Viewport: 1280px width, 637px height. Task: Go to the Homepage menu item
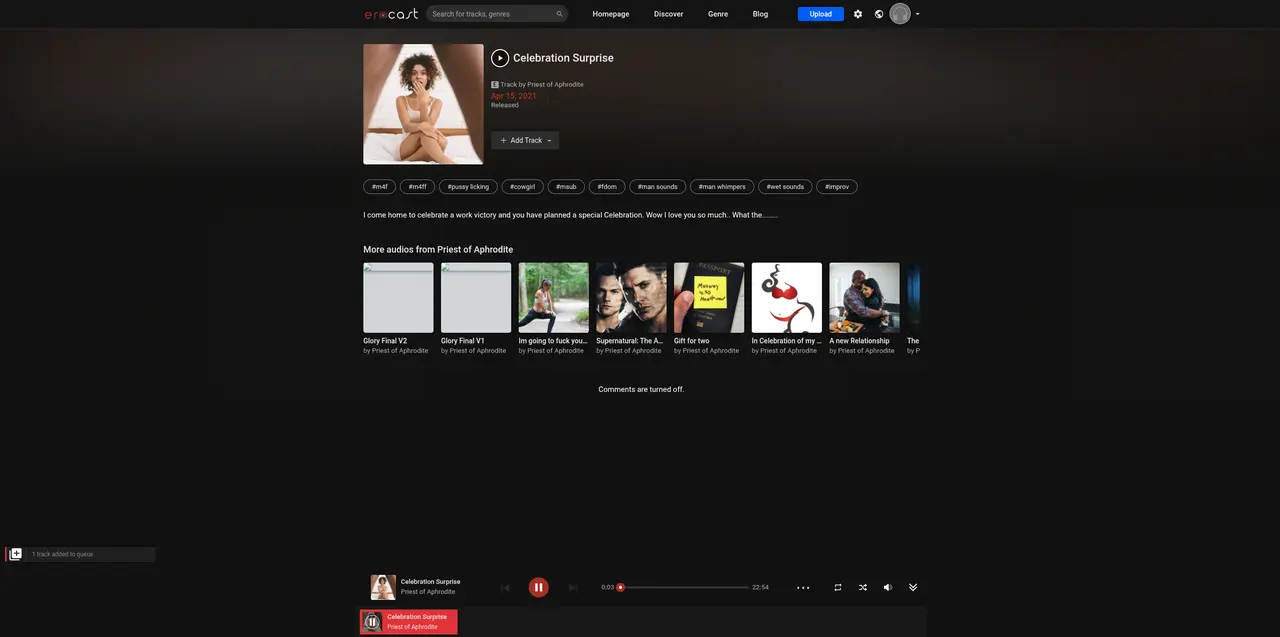611,14
